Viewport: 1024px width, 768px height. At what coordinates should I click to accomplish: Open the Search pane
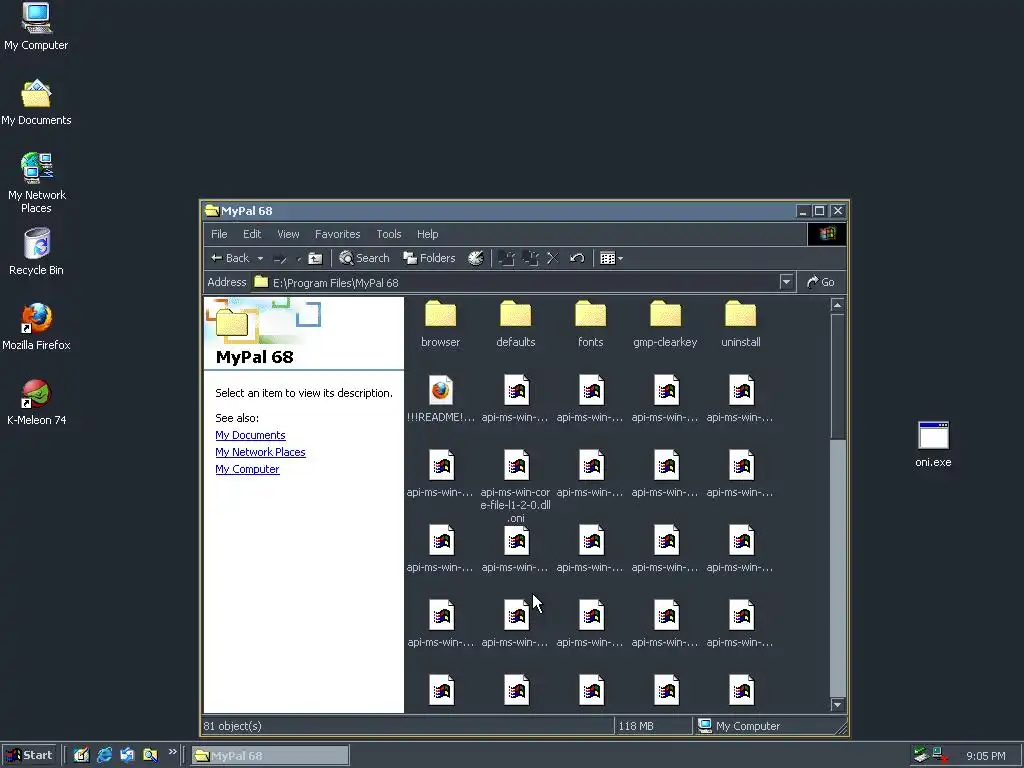364,258
